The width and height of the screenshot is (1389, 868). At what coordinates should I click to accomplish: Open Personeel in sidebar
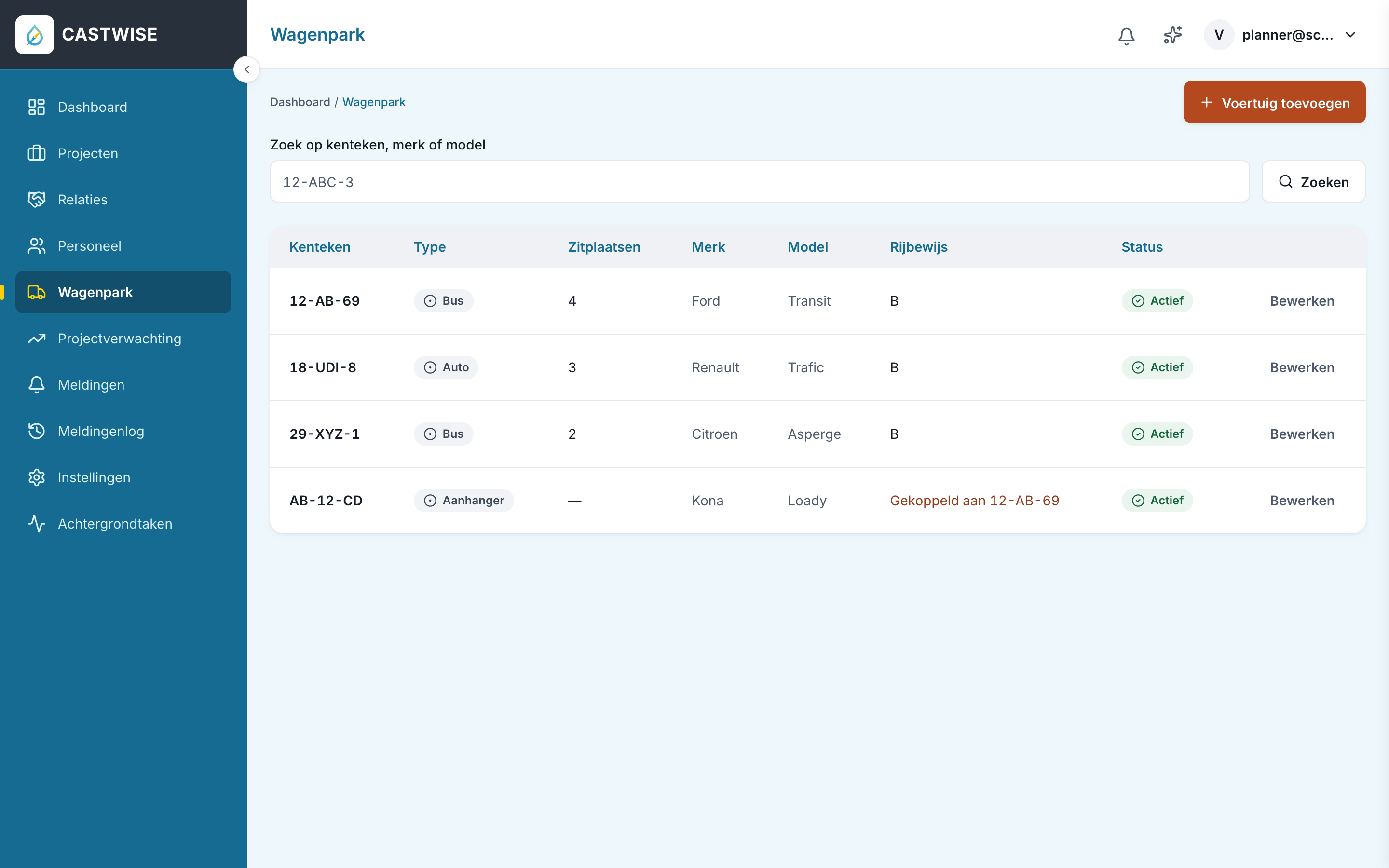click(x=123, y=246)
